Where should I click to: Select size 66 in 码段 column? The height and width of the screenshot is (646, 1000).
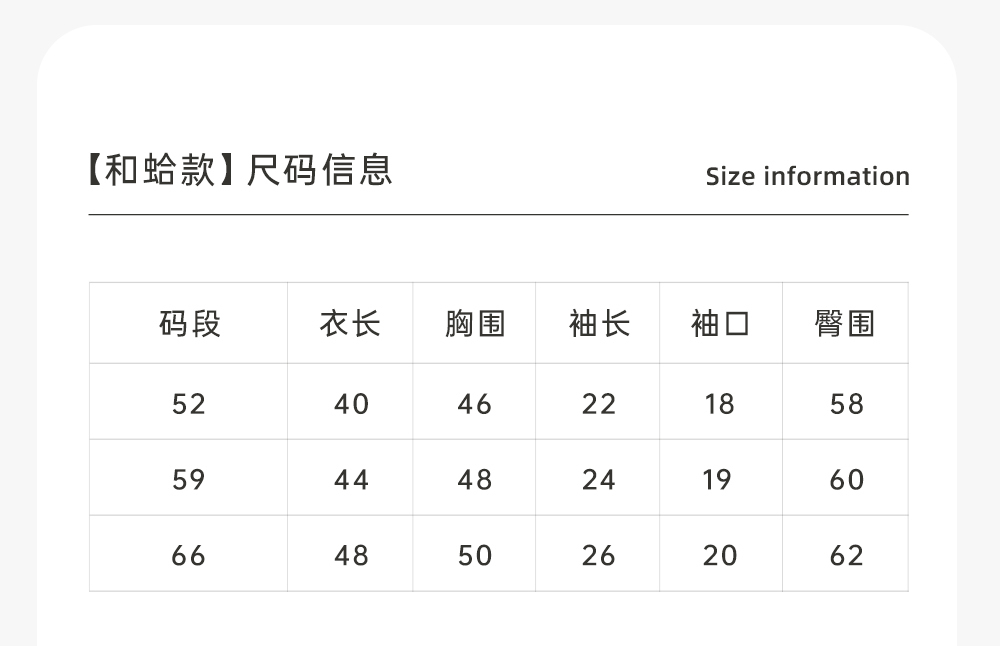click(x=189, y=555)
